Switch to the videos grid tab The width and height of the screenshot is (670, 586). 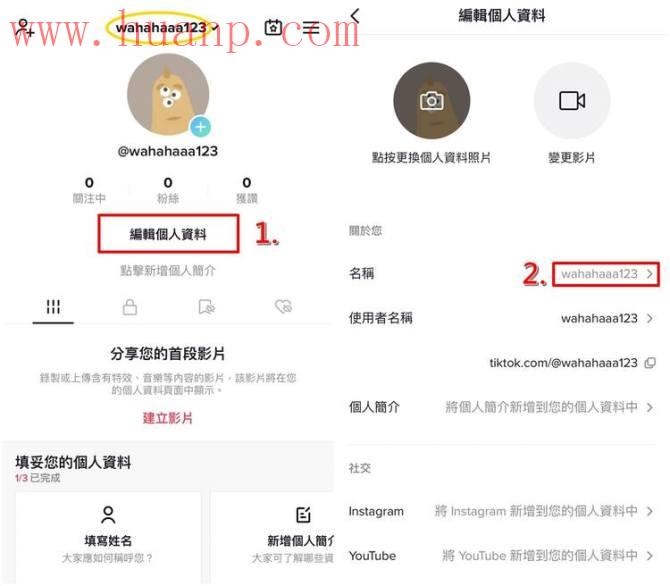53,306
